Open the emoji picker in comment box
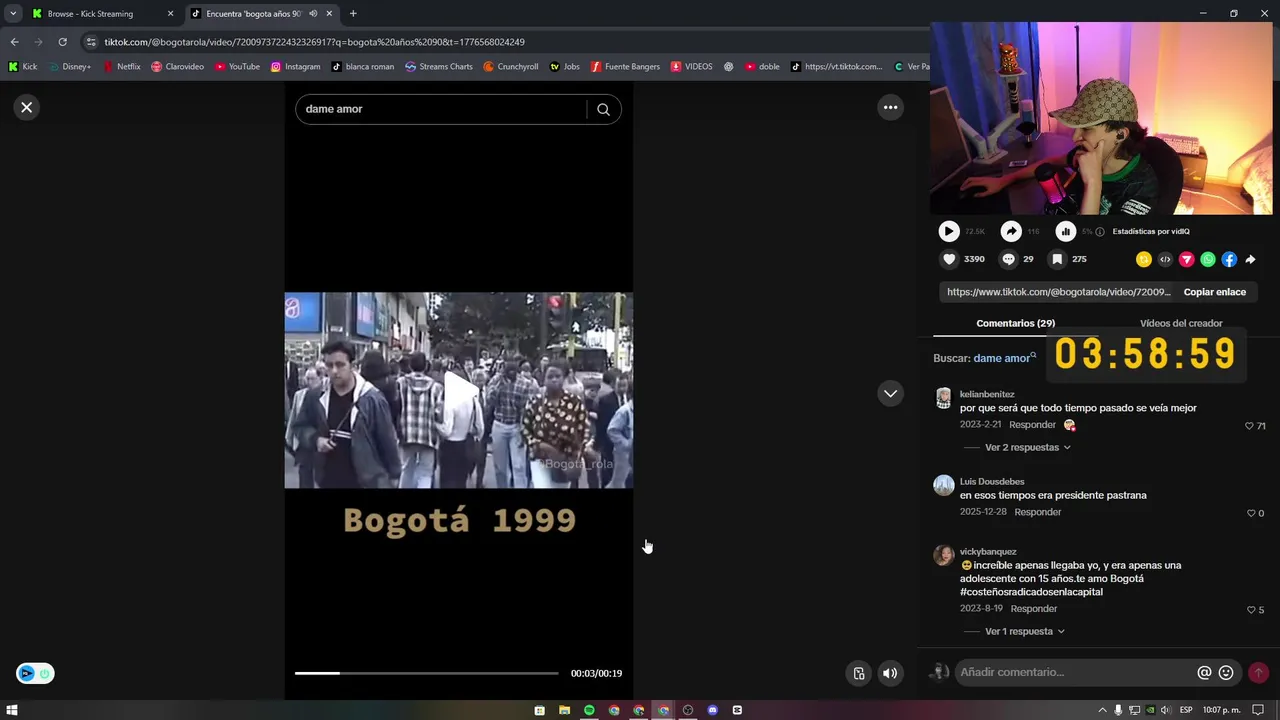 (1226, 673)
